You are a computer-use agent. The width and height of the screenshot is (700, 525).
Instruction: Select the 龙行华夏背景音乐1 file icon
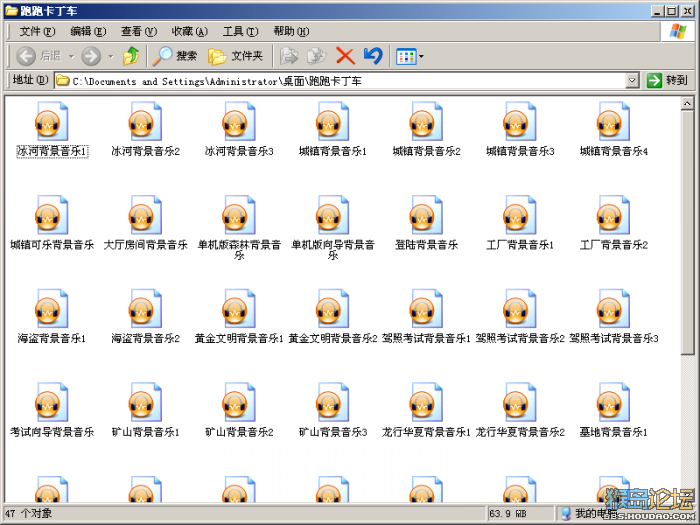[x=426, y=402]
